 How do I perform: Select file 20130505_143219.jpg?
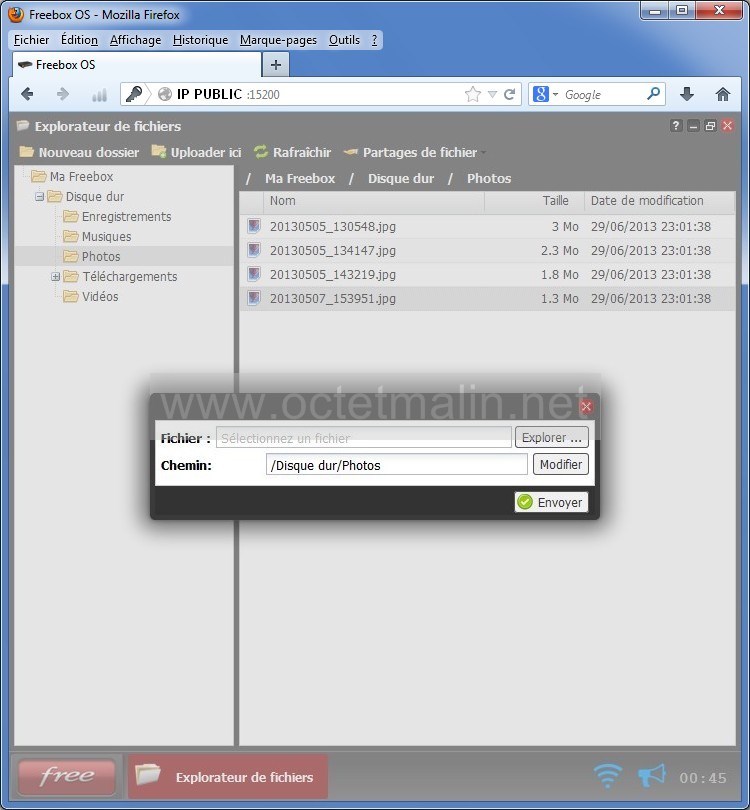[x=487, y=275]
